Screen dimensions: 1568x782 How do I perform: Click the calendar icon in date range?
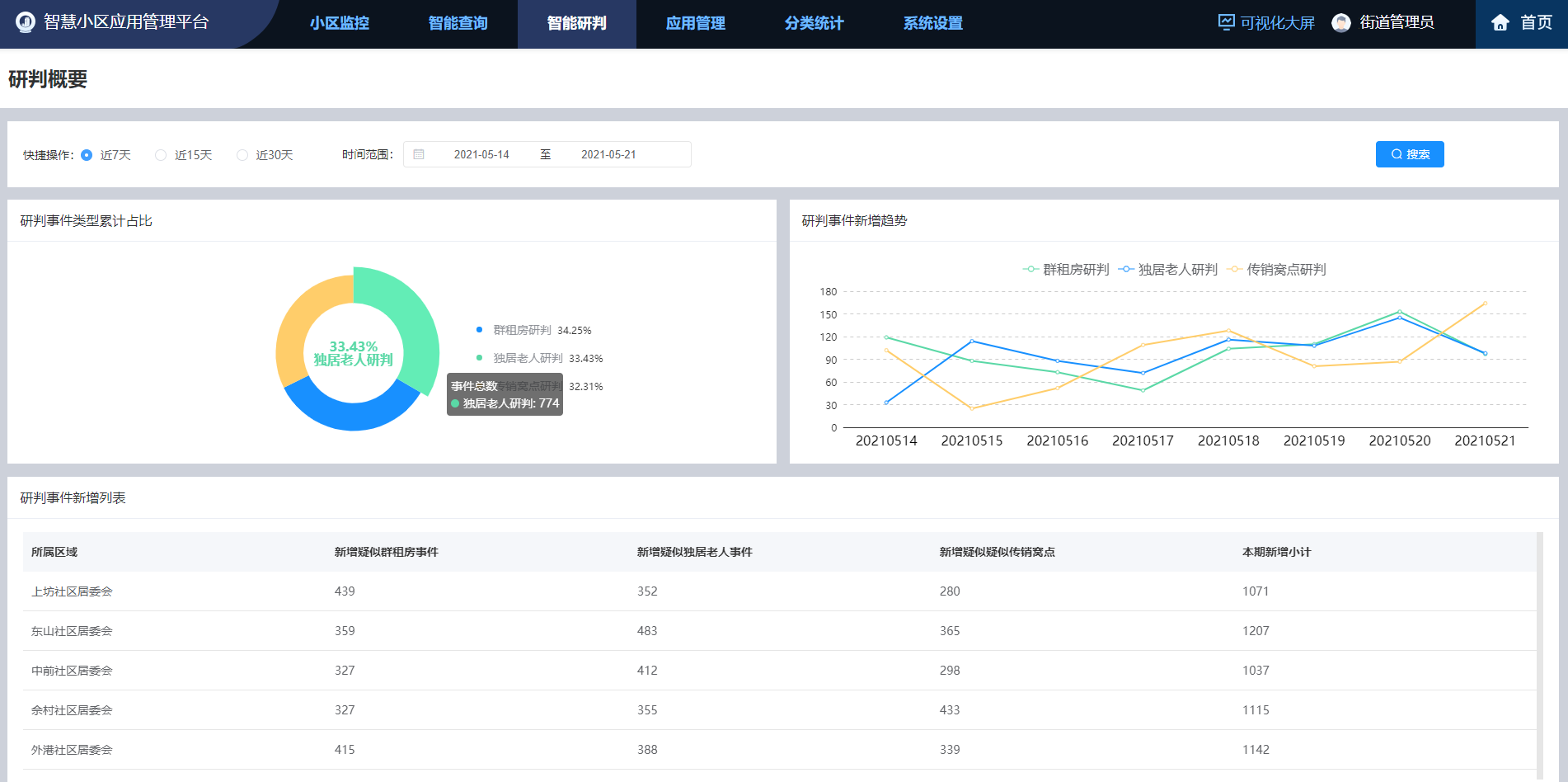419,154
